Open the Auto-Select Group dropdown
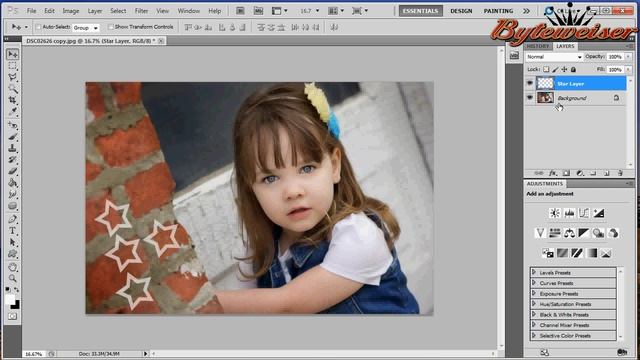Image resolution: width=640 pixels, height=360 pixels. [x=86, y=28]
